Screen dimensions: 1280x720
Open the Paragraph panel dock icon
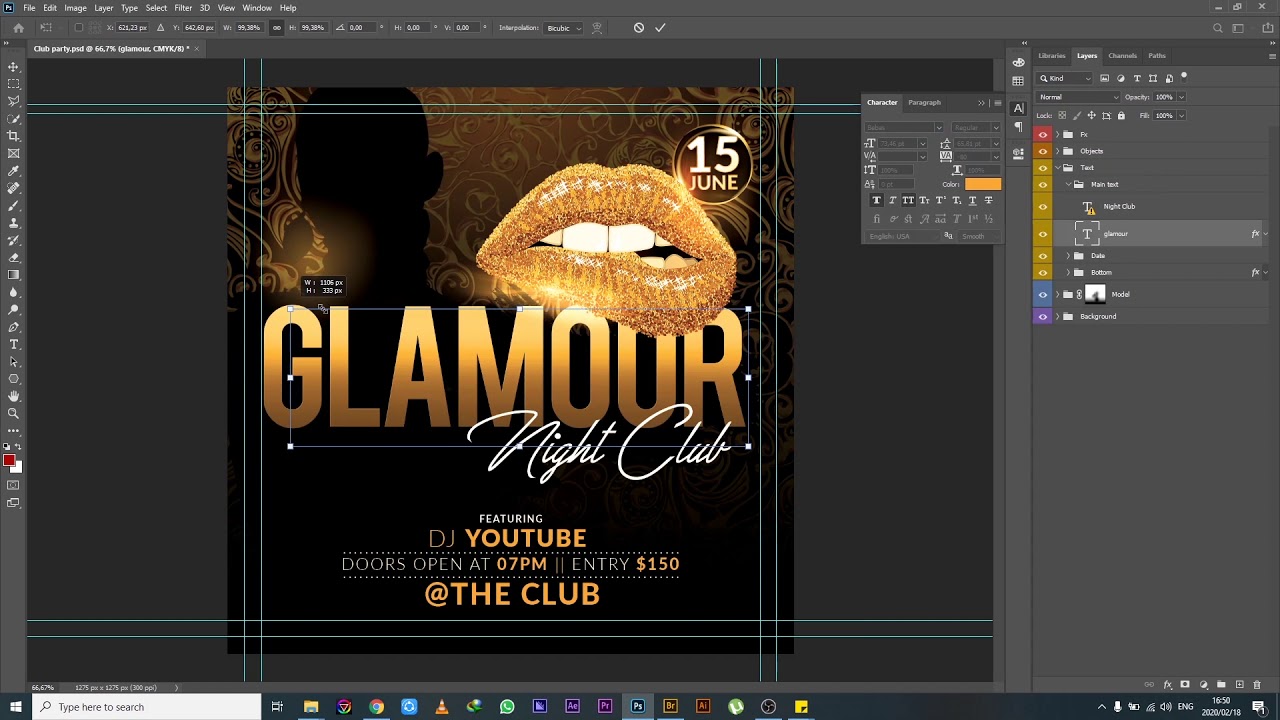[1018, 126]
